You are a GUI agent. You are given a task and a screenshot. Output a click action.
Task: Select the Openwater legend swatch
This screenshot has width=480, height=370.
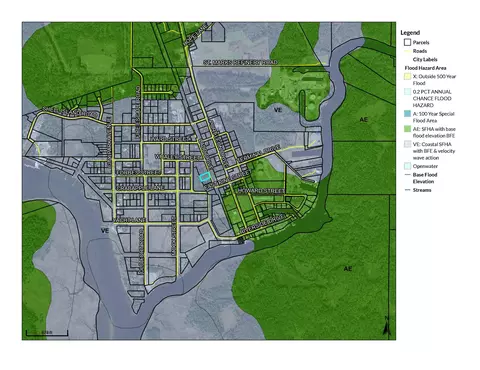[407, 166]
